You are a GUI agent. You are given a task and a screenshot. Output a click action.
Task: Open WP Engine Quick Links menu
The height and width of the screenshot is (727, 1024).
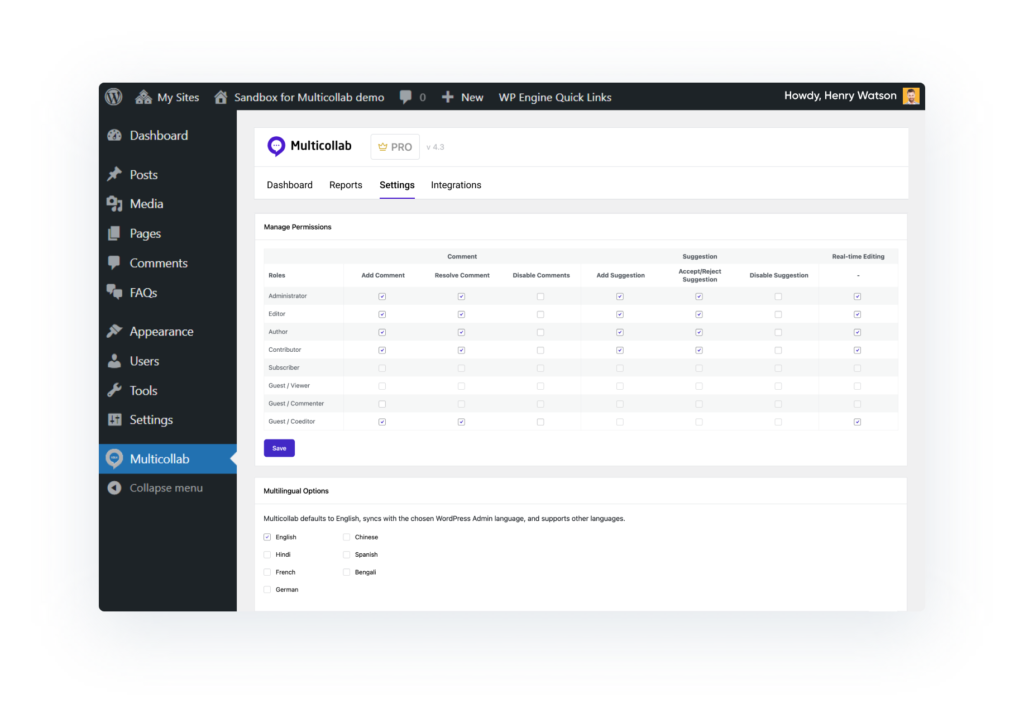pos(555,97)
